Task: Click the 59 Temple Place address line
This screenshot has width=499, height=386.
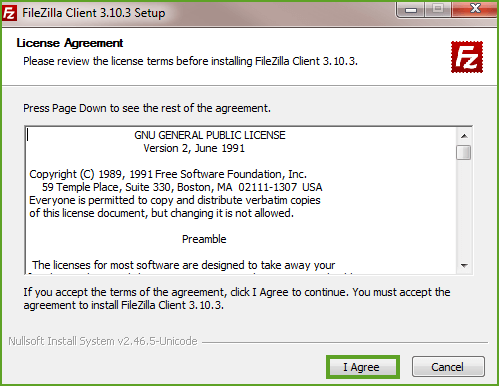Action: pos(182,187)
